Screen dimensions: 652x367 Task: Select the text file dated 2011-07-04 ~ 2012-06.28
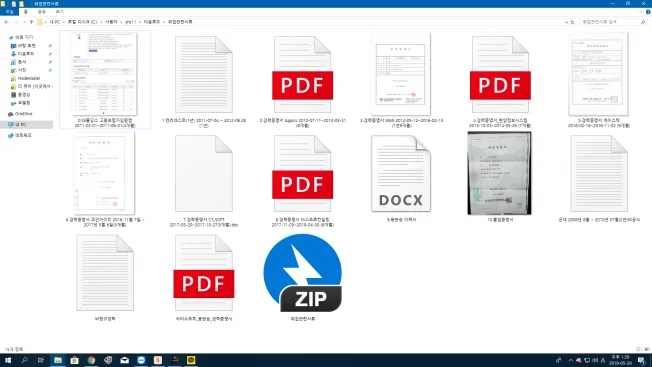tap(204, 74)
